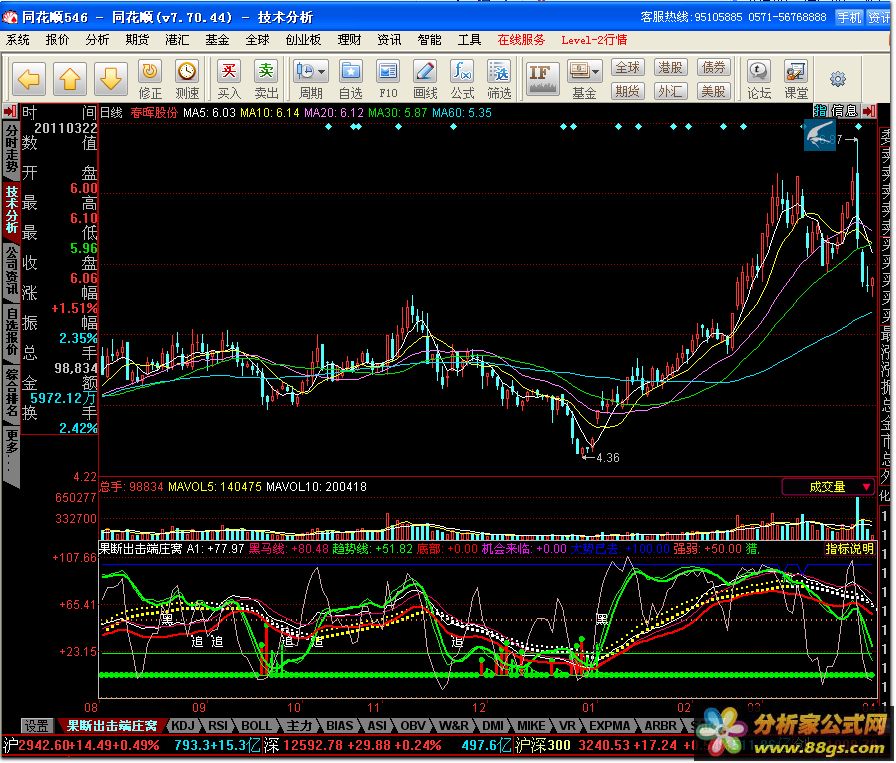The height and width of the screenshot is (763, 896).
Task: Select the BIAS indicator tab
Action: pyautogui.click(x=339, y=726)
